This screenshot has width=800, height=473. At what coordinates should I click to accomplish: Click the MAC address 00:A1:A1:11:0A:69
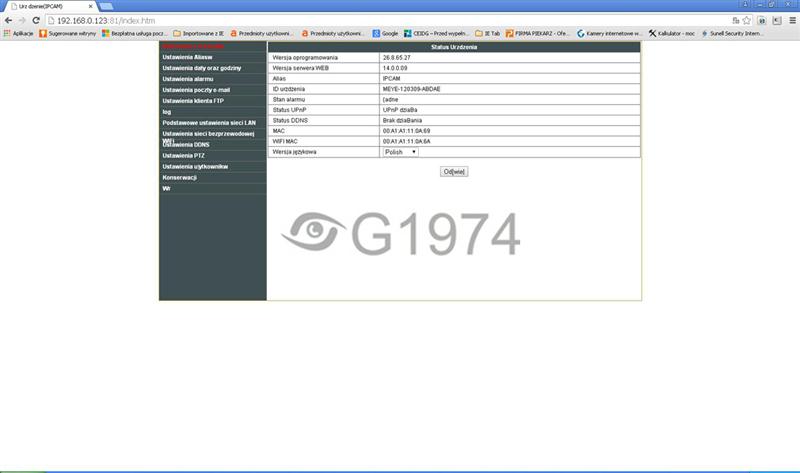406,131
